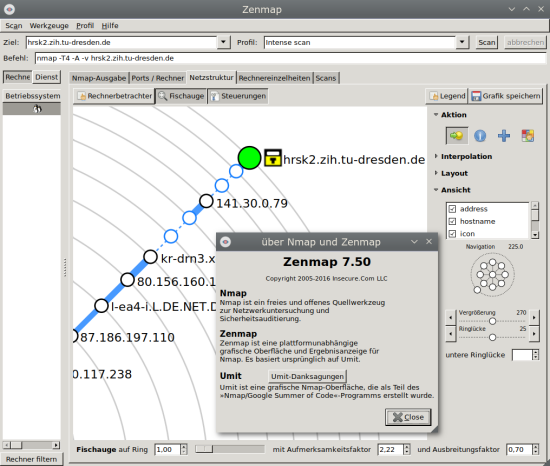Open the Profil menu

coord(85,26)
